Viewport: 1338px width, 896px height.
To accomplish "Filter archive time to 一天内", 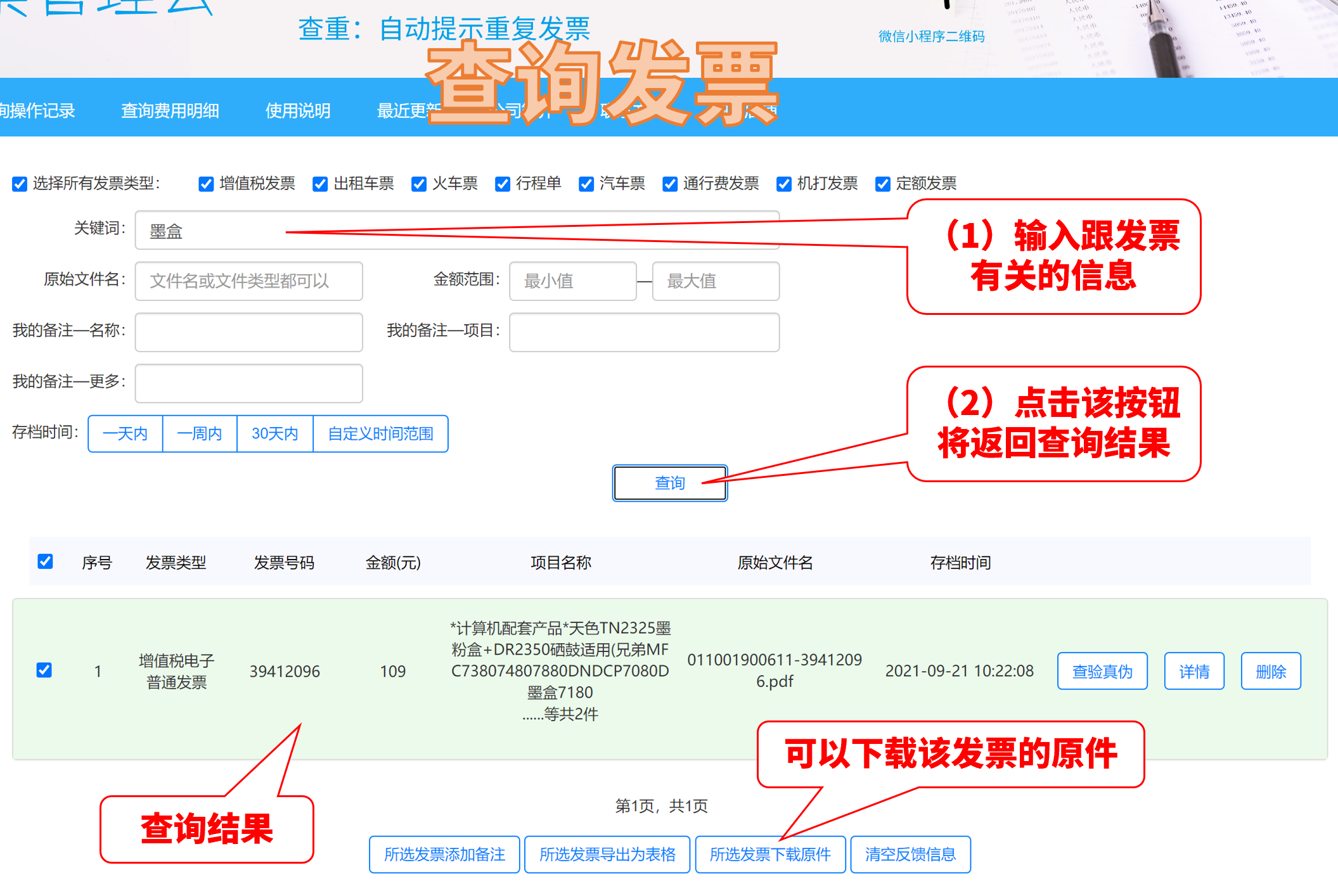I will point(125,434).
